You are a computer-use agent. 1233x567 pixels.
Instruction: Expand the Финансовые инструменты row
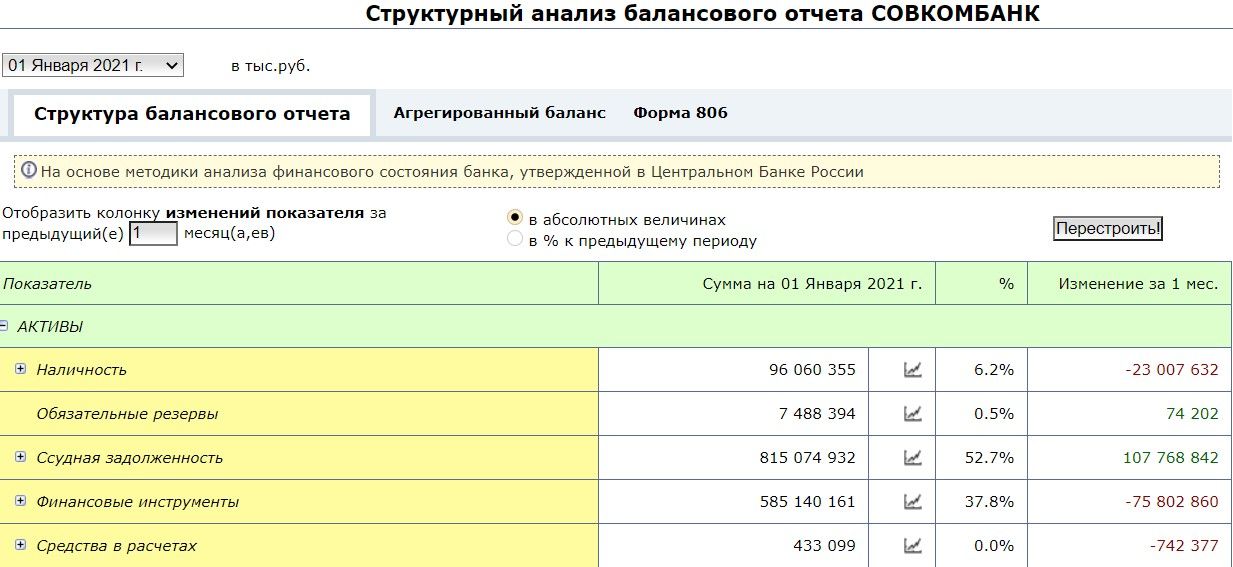tap(21, 501)
